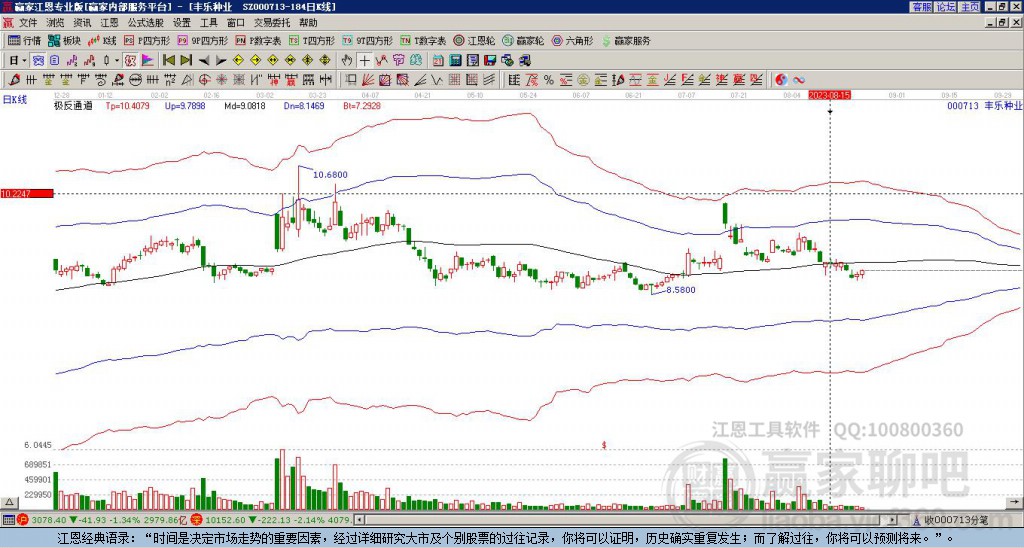Screen dimensions: 1024x548
Task: Click the horizontal scrollbar right arrow
Action: point(893,520)
